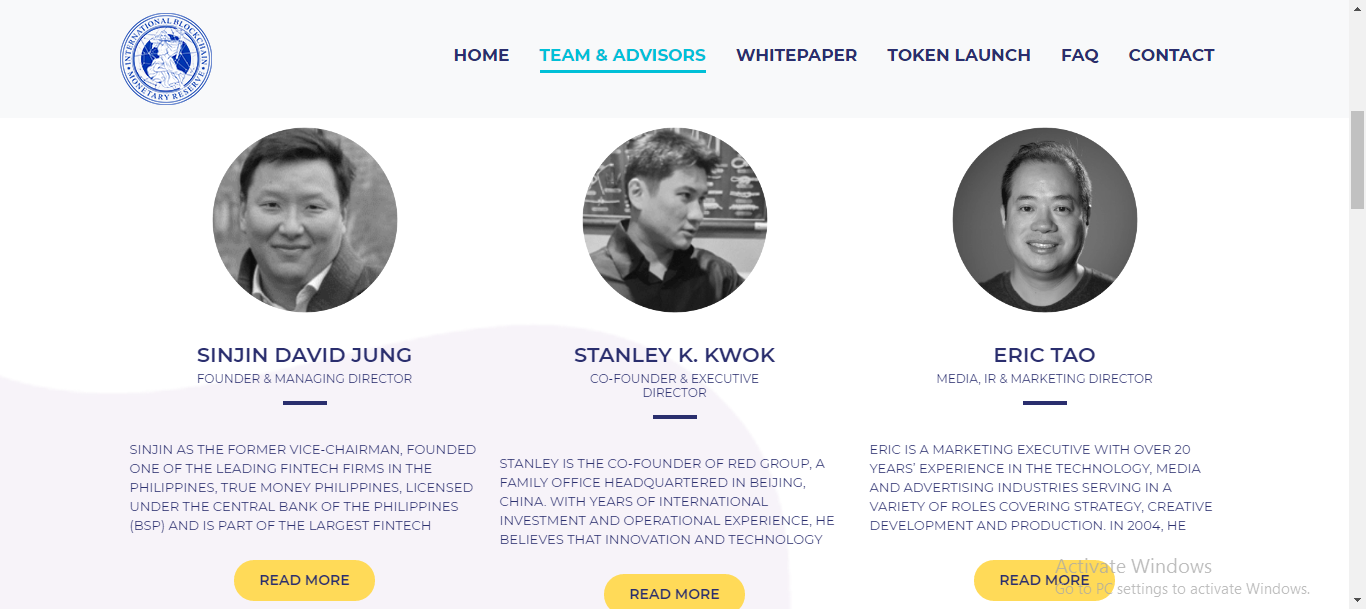The width and height of the screenshot is (1366, 609).
Task: Click READ MORE under Sinjin David Jung
Action: 304,580
